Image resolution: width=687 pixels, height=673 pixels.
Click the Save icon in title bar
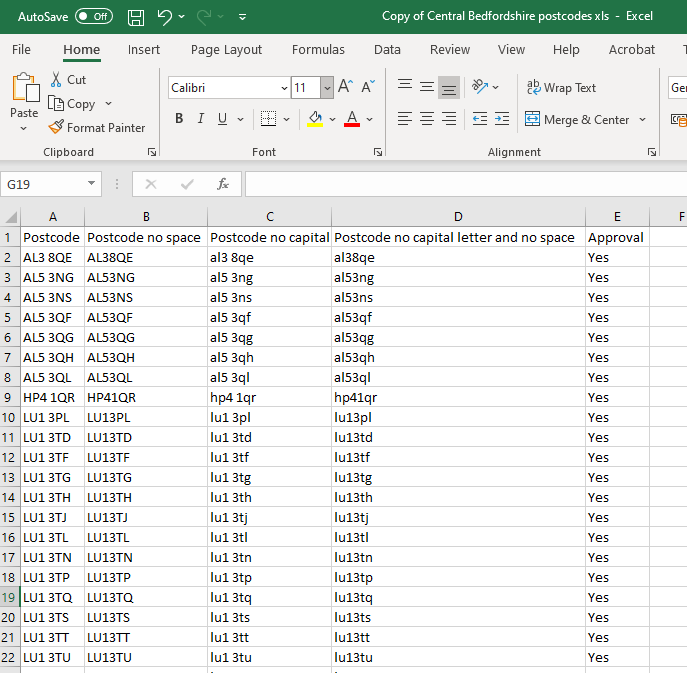pyautogui.click(x=135, y=17)
